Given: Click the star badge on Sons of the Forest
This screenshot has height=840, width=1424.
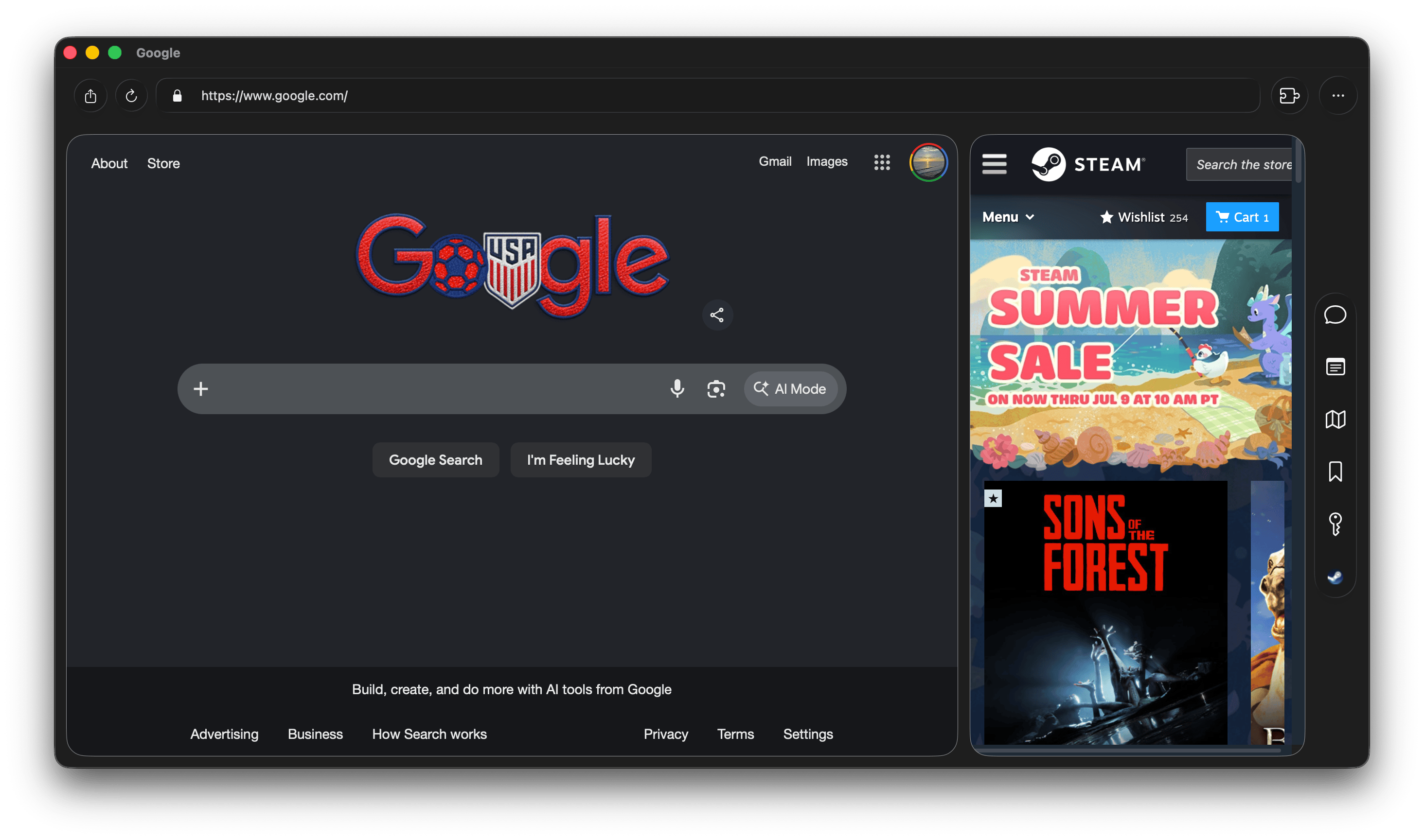Looking at the screenshot, I should point(993,498).
